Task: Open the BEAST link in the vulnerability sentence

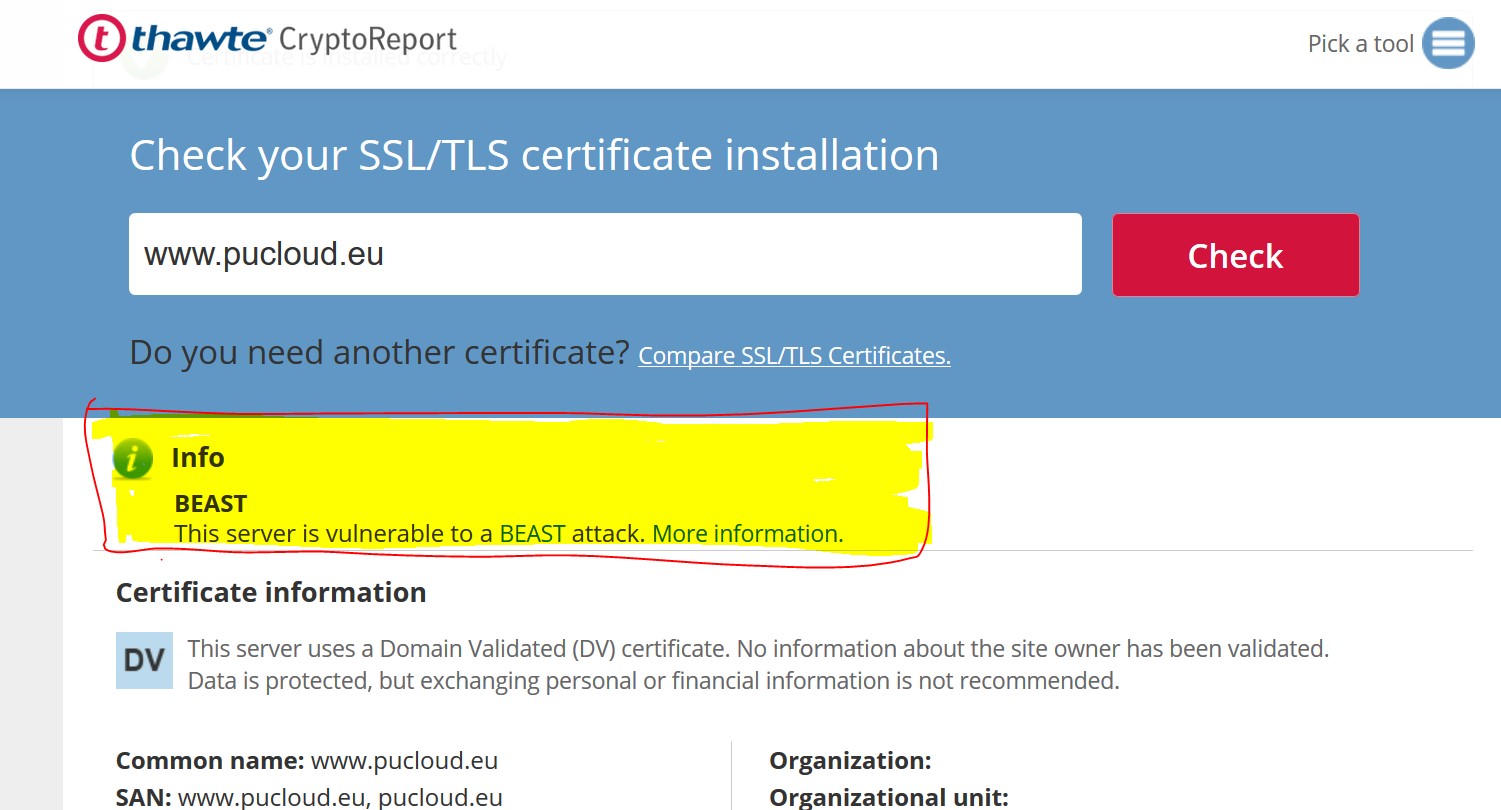Action: (x=532, y=534)
